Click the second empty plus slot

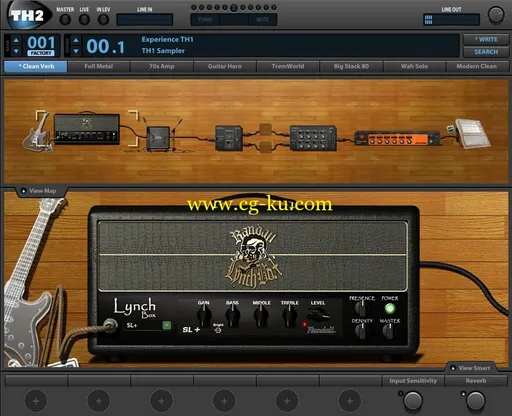tap(99, 401)
